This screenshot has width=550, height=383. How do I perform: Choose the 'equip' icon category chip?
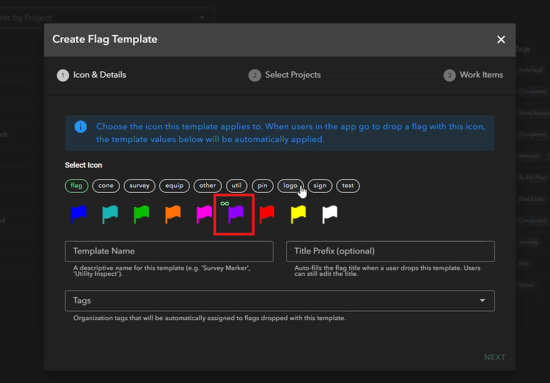point(174,186)
